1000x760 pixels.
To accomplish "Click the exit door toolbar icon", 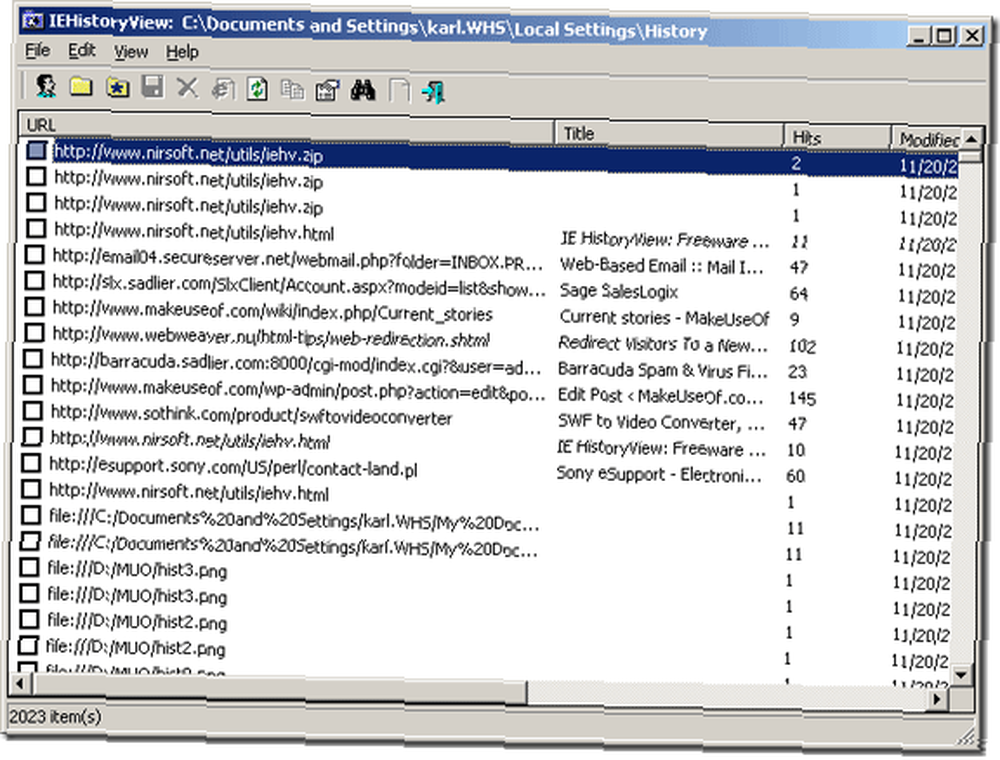I will tap(434, 92).
